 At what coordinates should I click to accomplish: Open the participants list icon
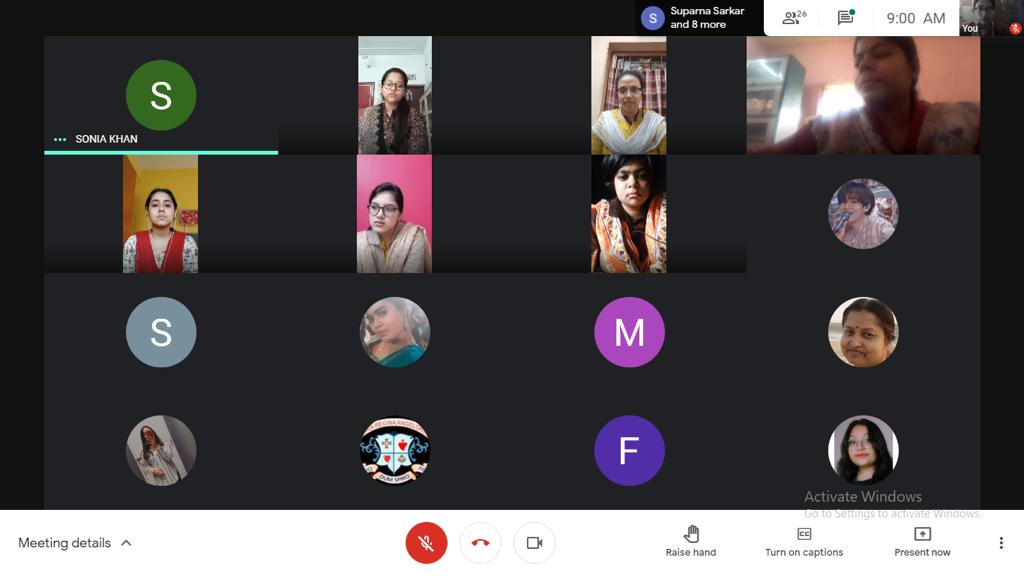[794, 18]
